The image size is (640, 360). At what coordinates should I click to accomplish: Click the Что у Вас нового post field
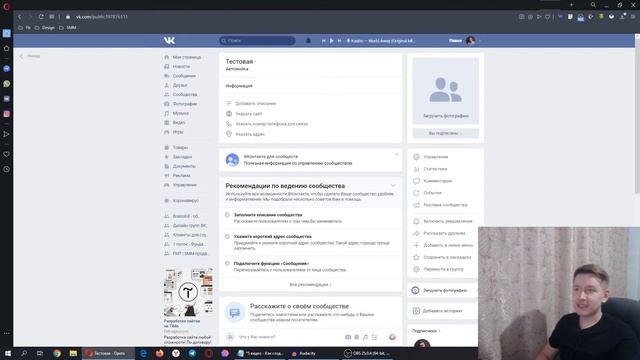click(290, 337)
